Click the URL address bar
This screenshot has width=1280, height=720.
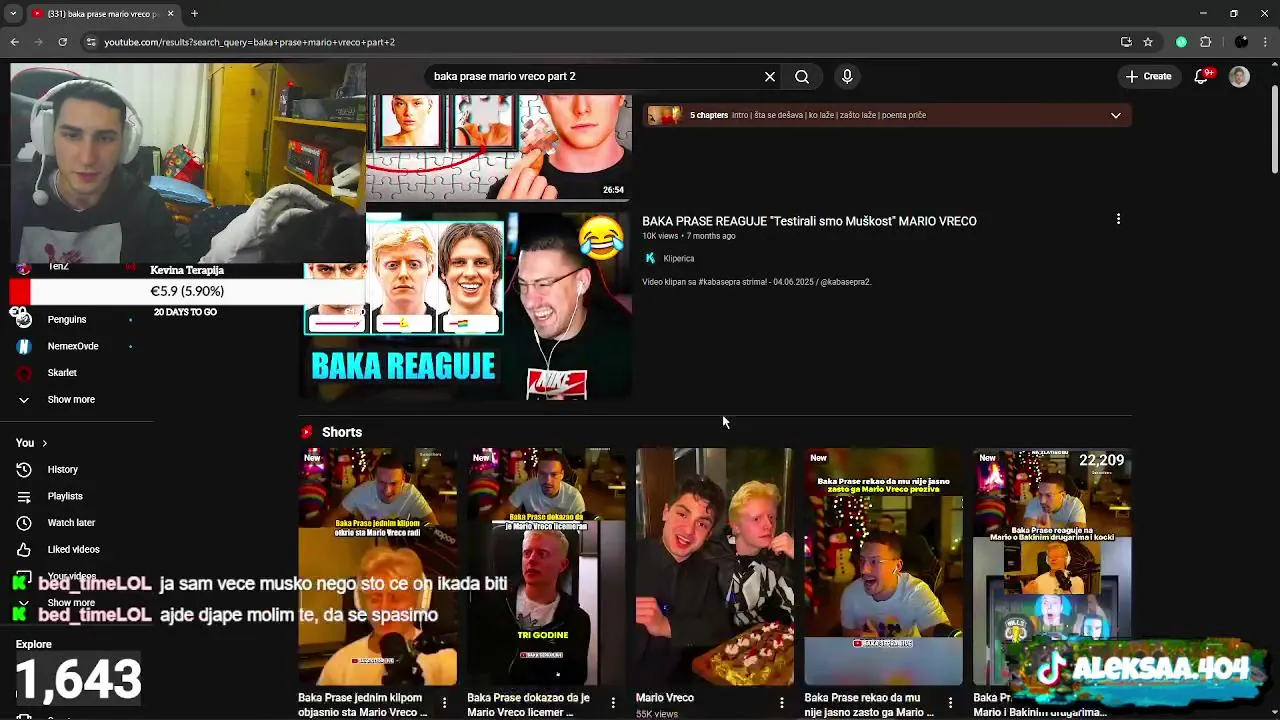pyautogui.click(x=600, y=42)
